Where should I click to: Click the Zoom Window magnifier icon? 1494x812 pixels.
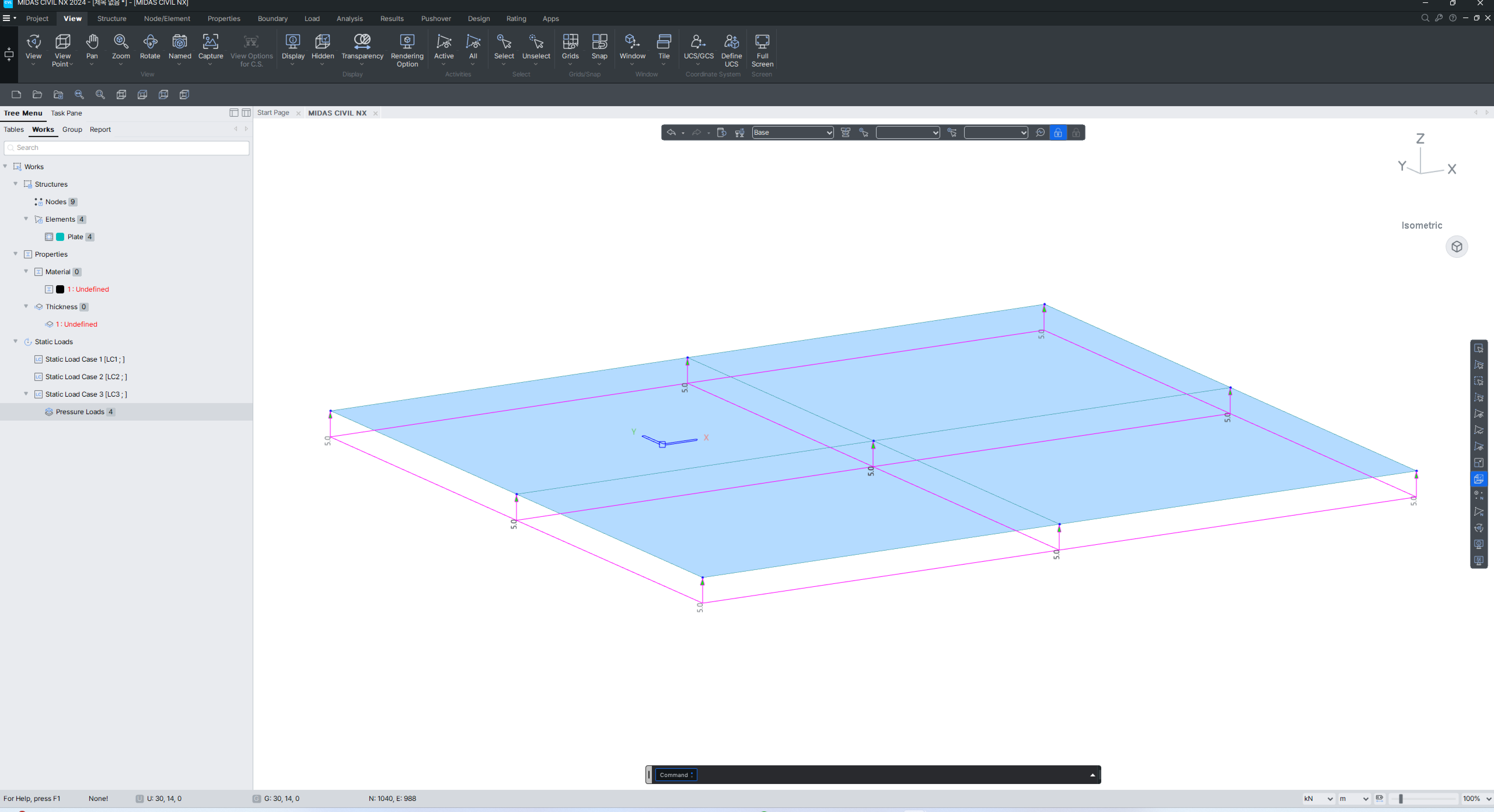pos(100,94)
